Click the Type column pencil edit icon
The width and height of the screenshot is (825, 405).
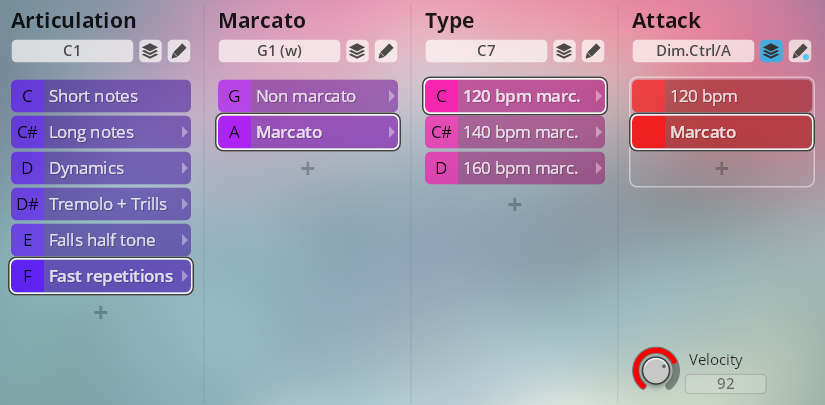click(592, 51)
